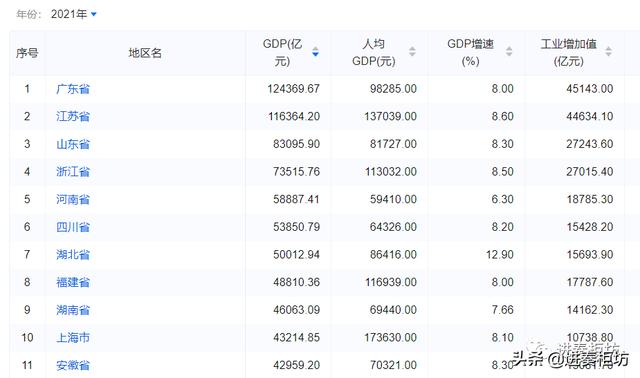This screenshot has width=640, height=378.
Task: Sort by 工业增加值(亿元) column arrows
Action: [608, 51]
